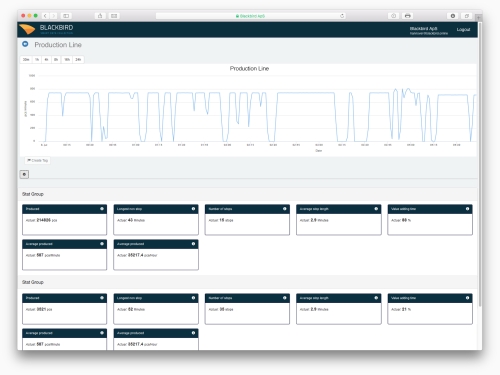Select the 4h time range button

[46, 59]
